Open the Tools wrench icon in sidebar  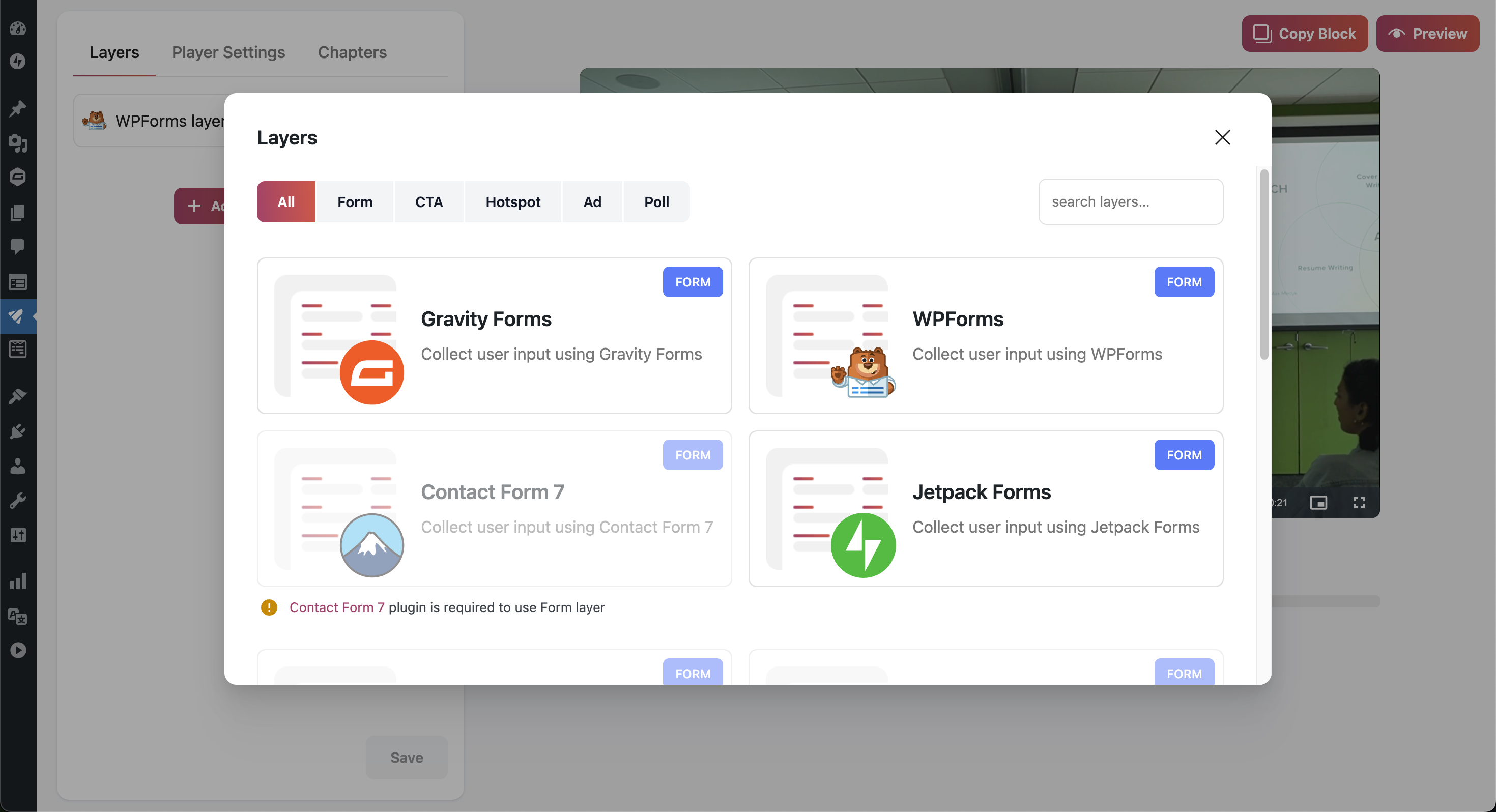pyautogui.click(x=18, y=501)
